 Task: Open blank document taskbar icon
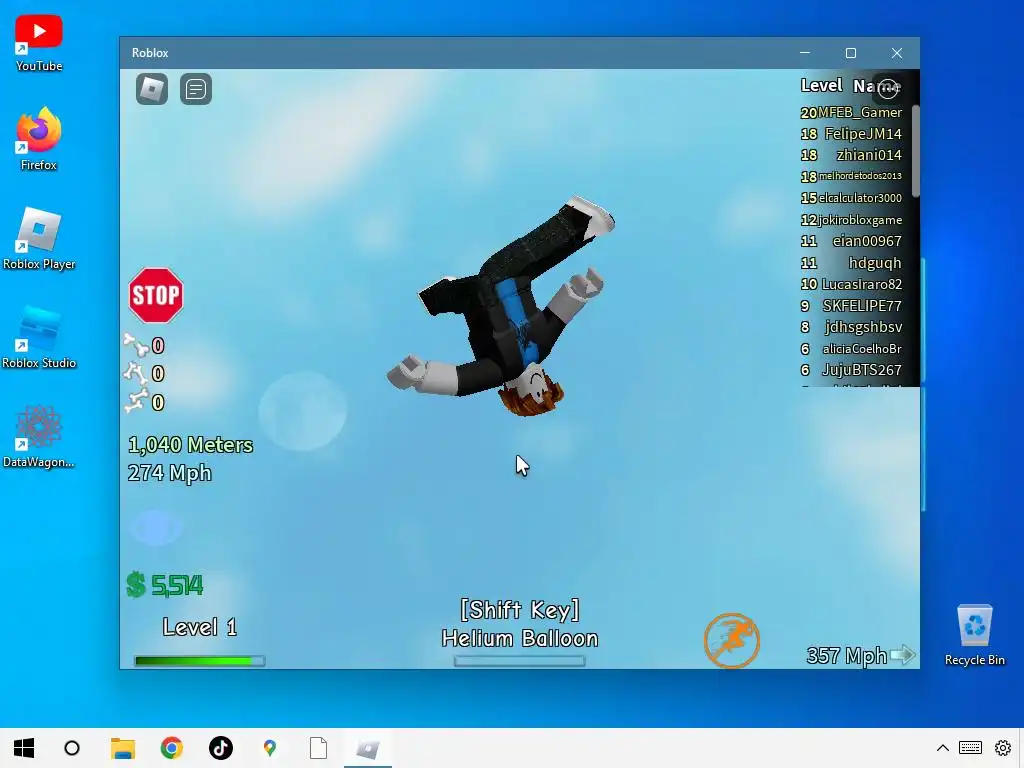318,748
